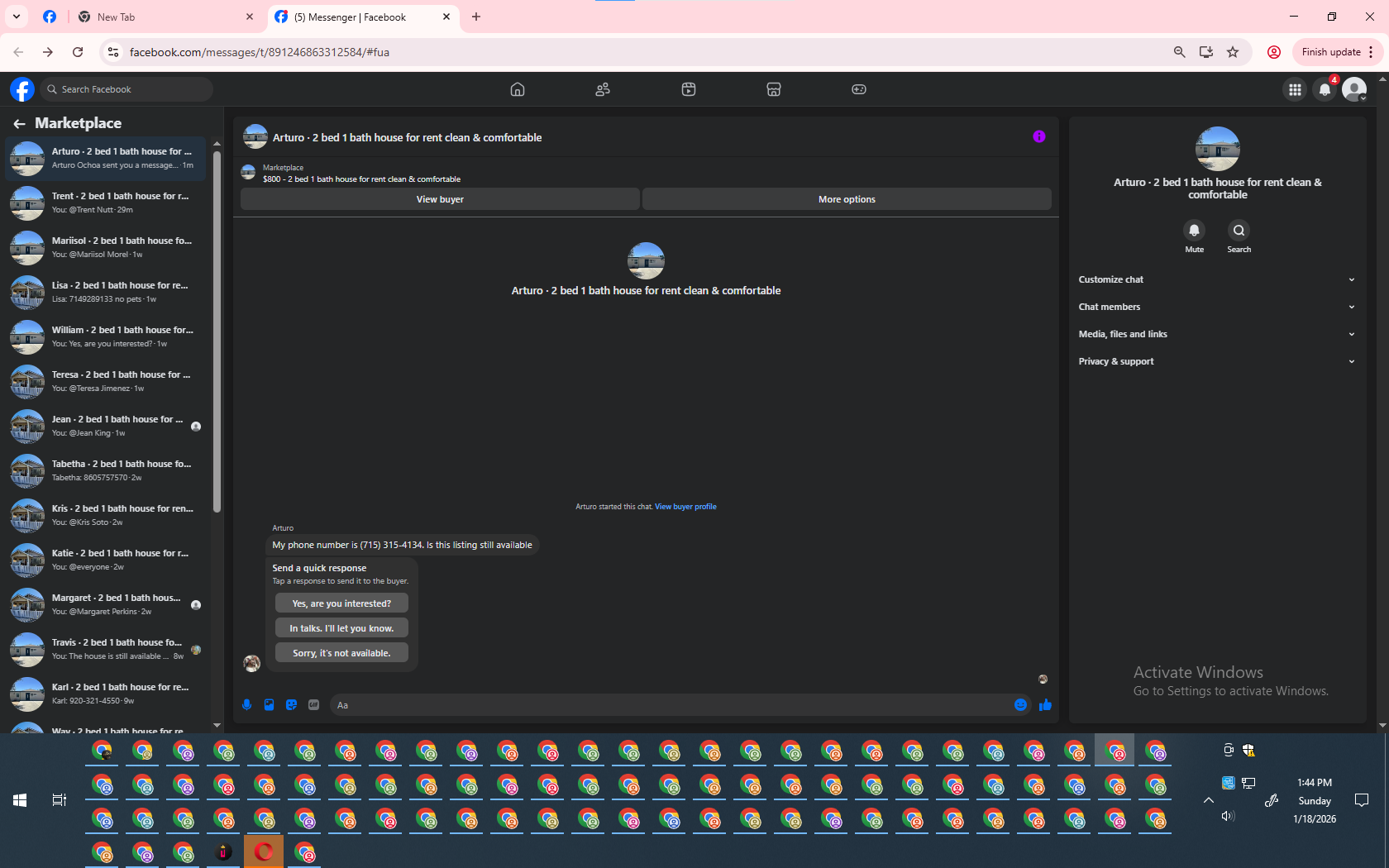
Task: Attach a file image icon
Action: 269,705
